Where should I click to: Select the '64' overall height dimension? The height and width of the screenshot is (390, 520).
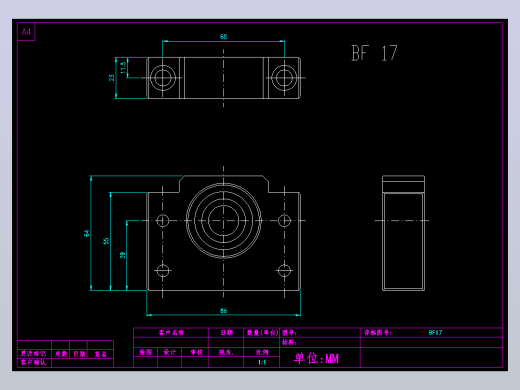tap(87, 233)
